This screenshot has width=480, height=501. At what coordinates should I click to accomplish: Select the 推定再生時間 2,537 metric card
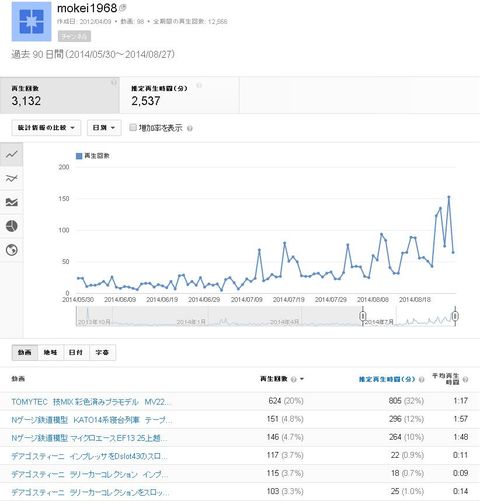(x=179, y=95)
